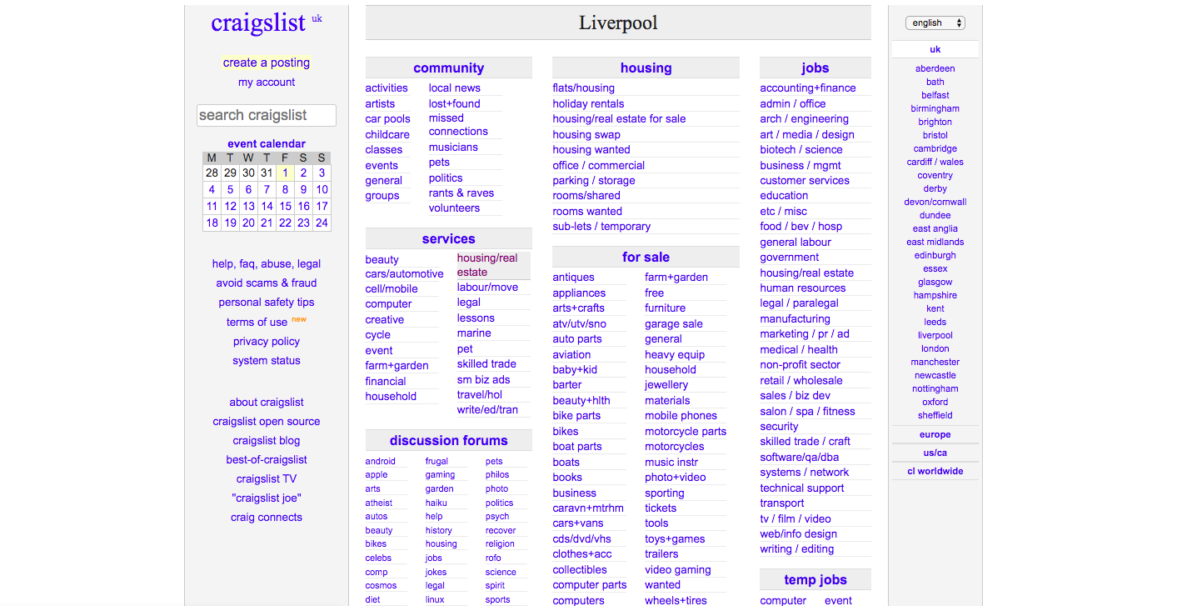Open accounting+finance jobs link
This screenshot has width=1192, height=606.
coord(807,88)
